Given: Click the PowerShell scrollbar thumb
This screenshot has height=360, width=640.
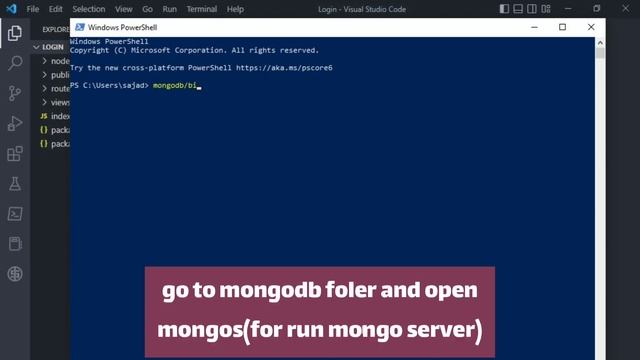Looking at the screenshot, I should [x=600, y=53].
